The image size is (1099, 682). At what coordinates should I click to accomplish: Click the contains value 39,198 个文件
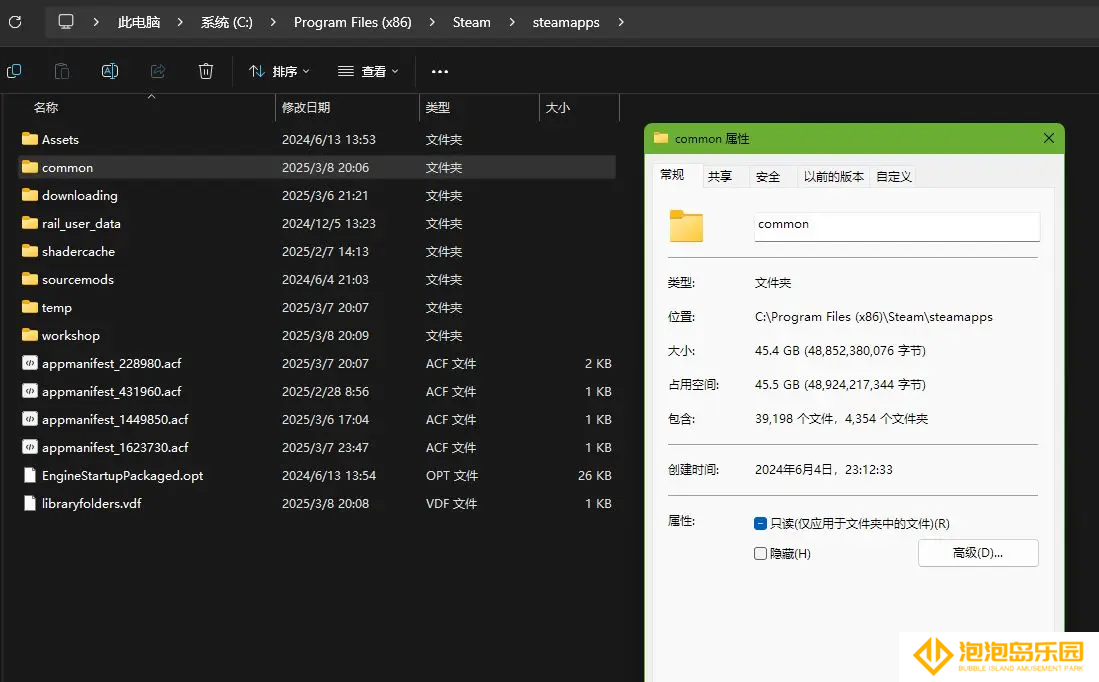click(841, 419)
